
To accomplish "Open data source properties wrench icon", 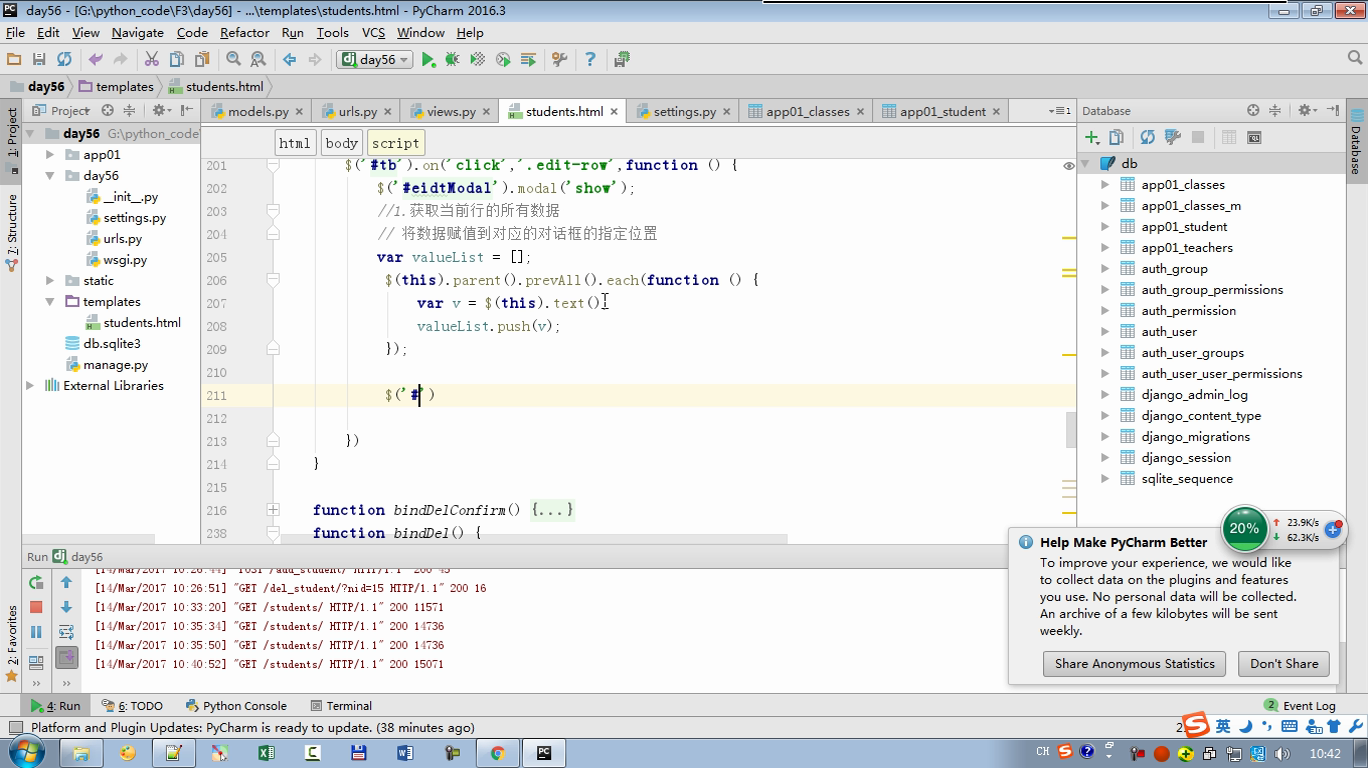I will (x=1173, y=137).
